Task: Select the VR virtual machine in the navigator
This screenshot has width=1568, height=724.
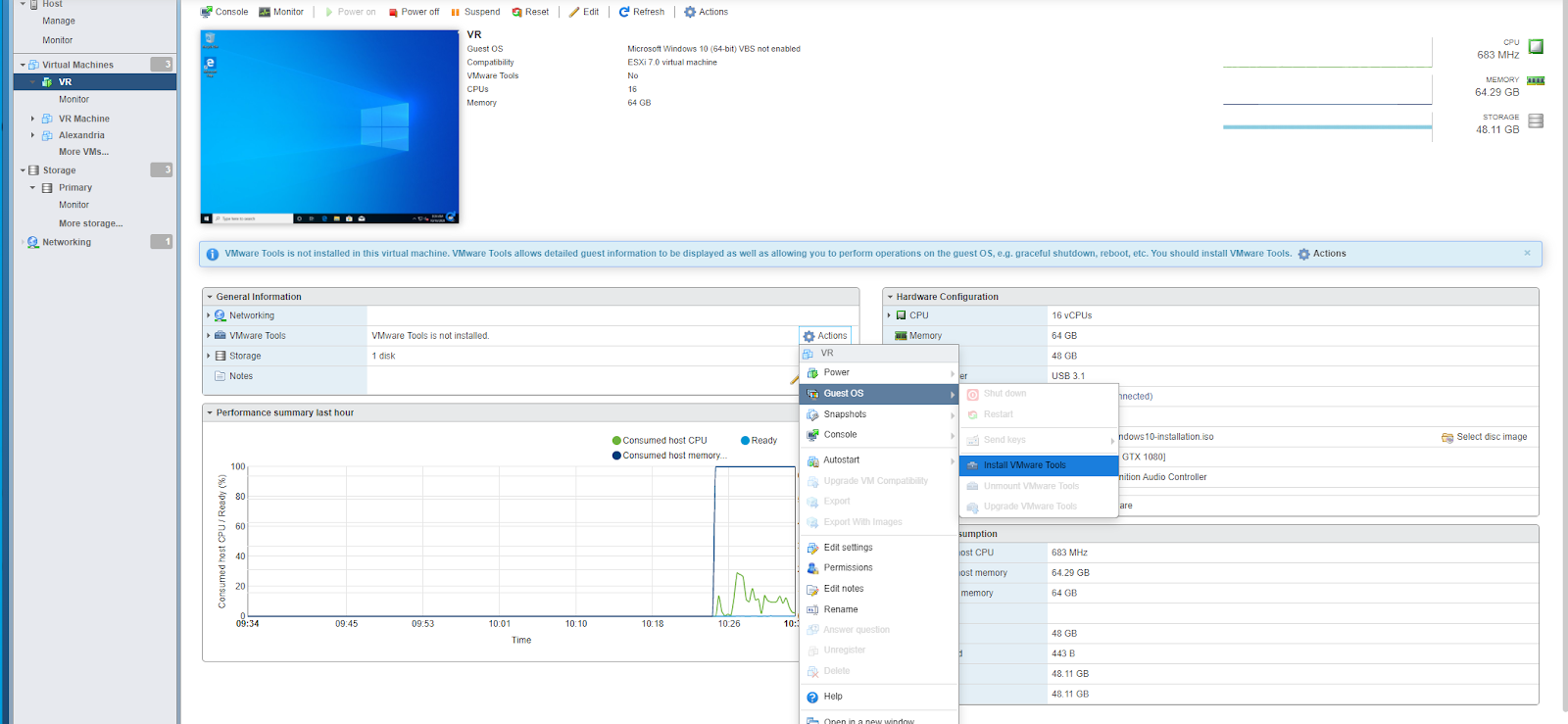Action: (x=95, y=82)
